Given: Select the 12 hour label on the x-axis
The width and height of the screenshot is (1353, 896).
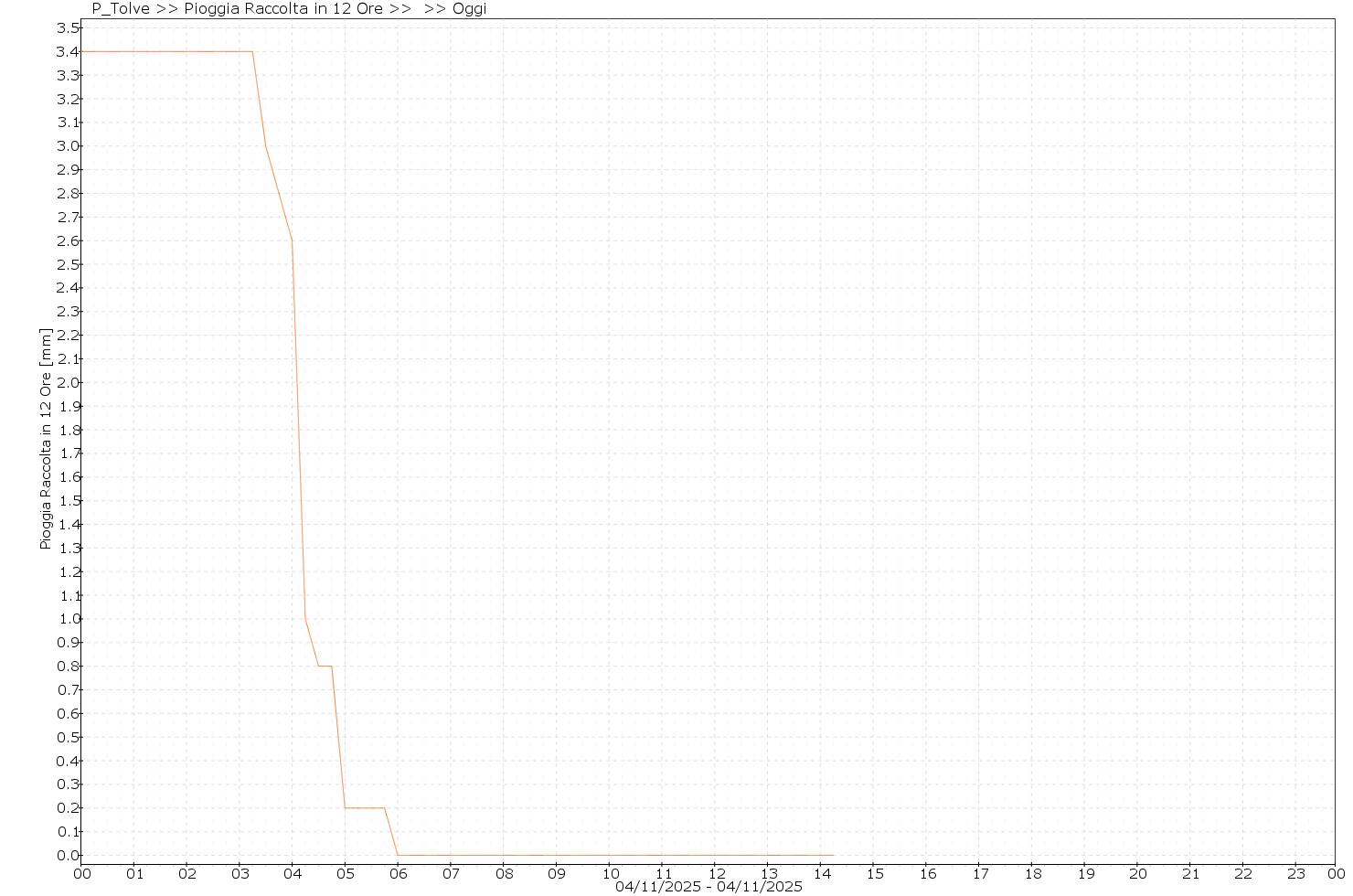Looking at the screenshot, I should (x=715, y=874).
